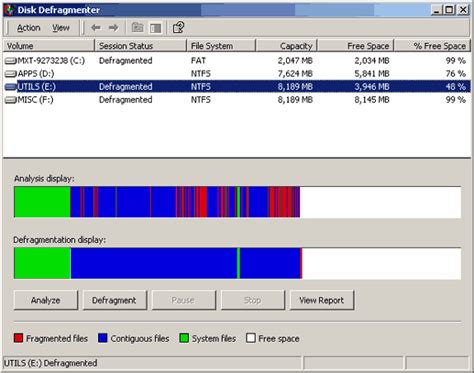Select the APPS (D:) drive icon

pyautogui.click(x=11, y=74)
